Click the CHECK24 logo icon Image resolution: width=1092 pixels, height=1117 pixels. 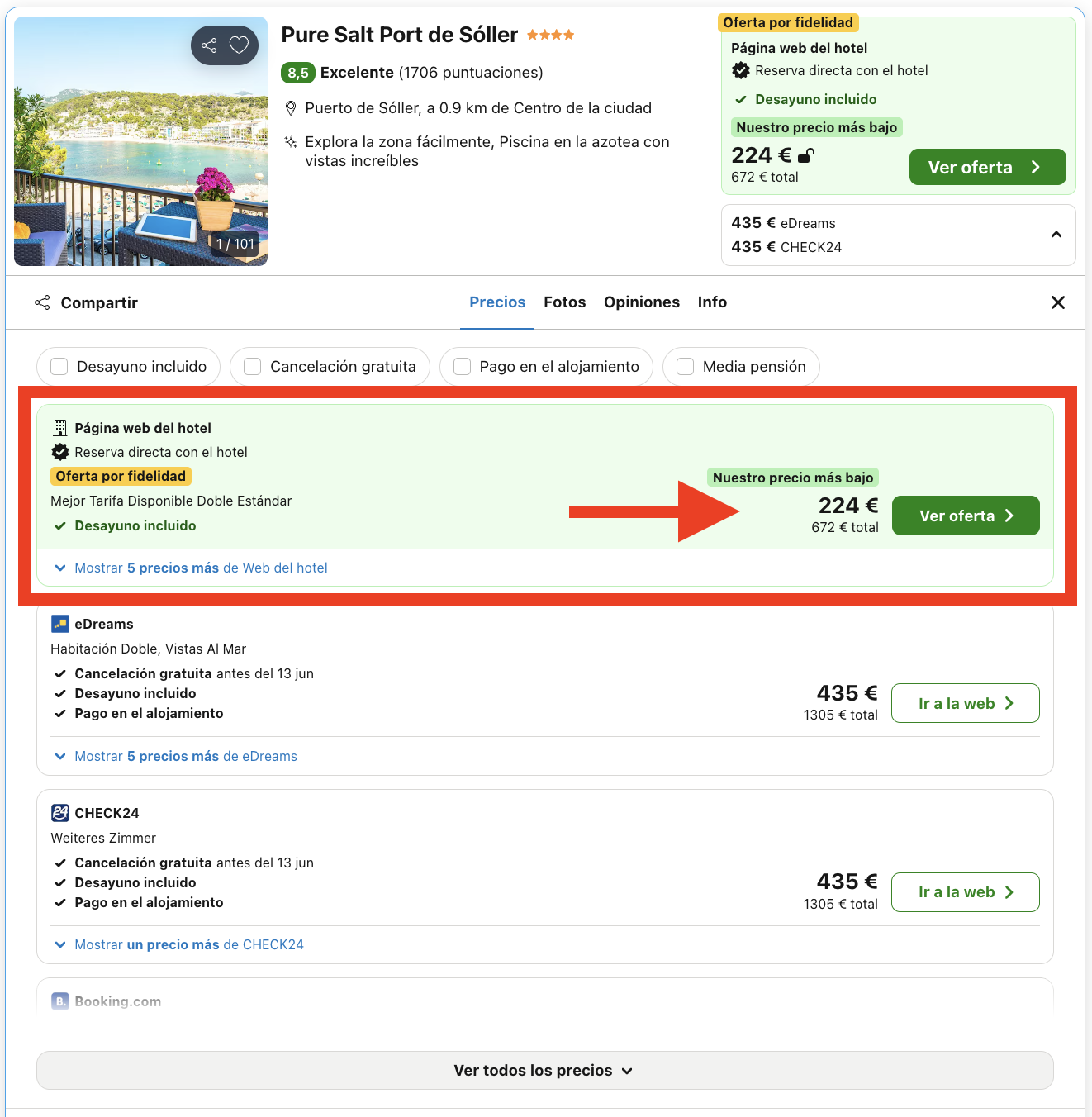[x=60, y=813]
